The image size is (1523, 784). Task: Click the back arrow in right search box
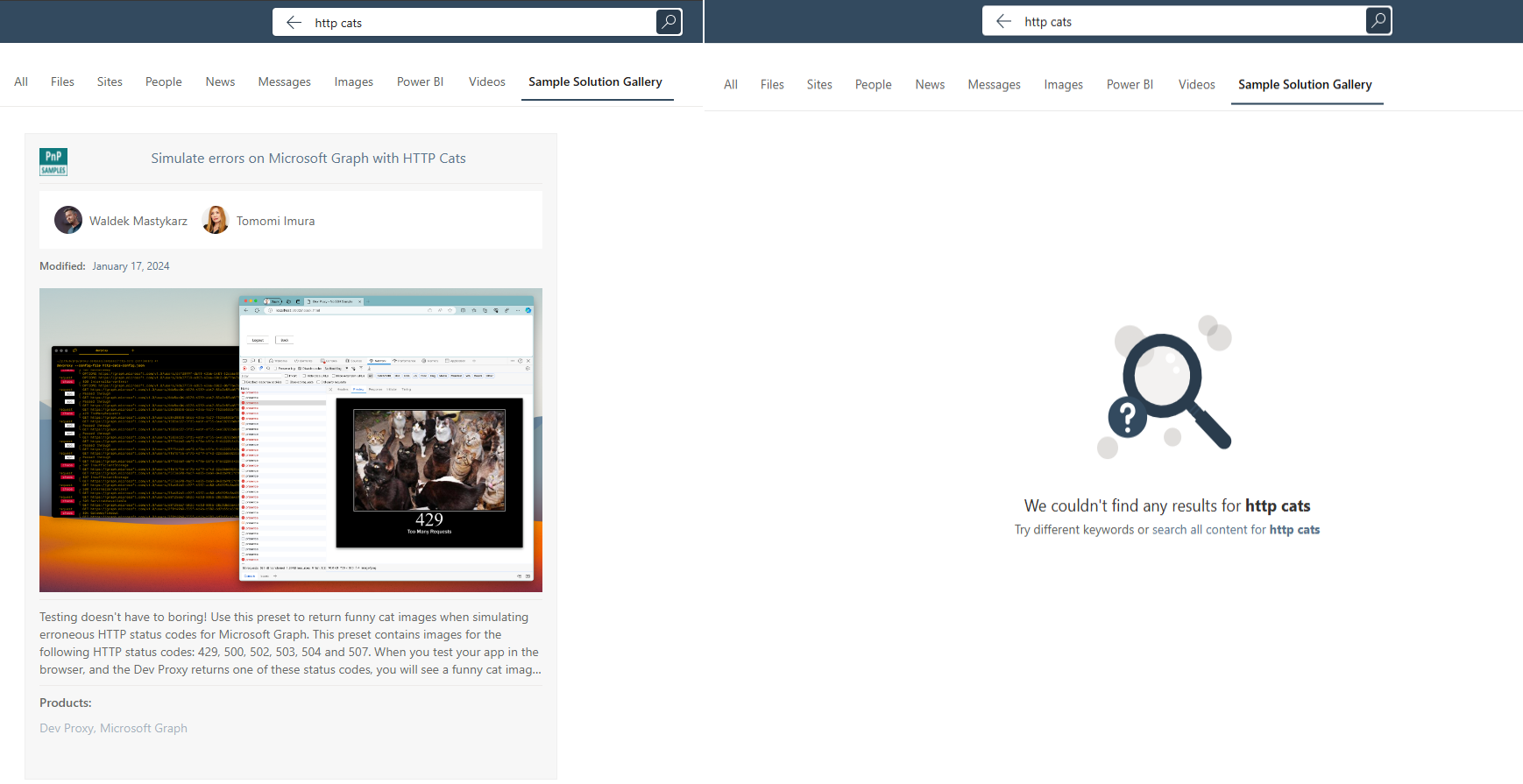[x=1004, y=21]
